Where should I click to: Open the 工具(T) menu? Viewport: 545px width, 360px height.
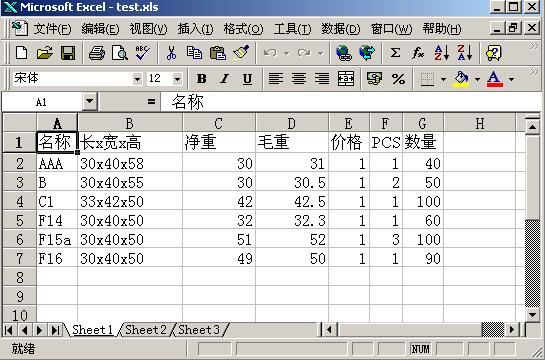coord(292,29)
